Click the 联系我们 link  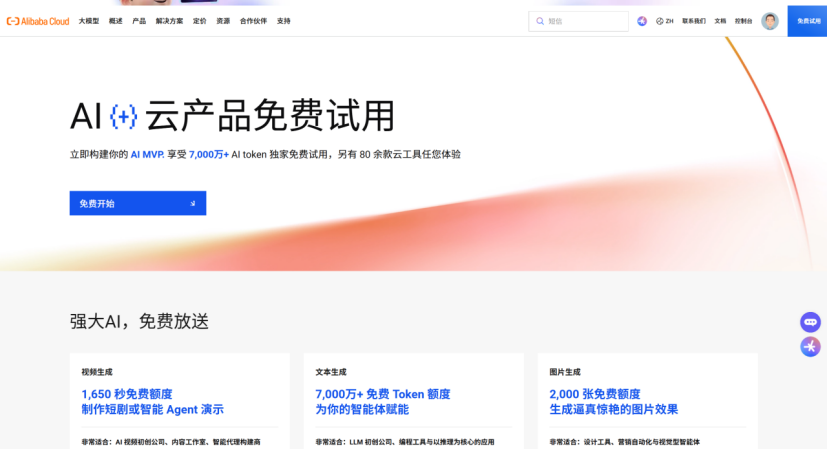694,21
